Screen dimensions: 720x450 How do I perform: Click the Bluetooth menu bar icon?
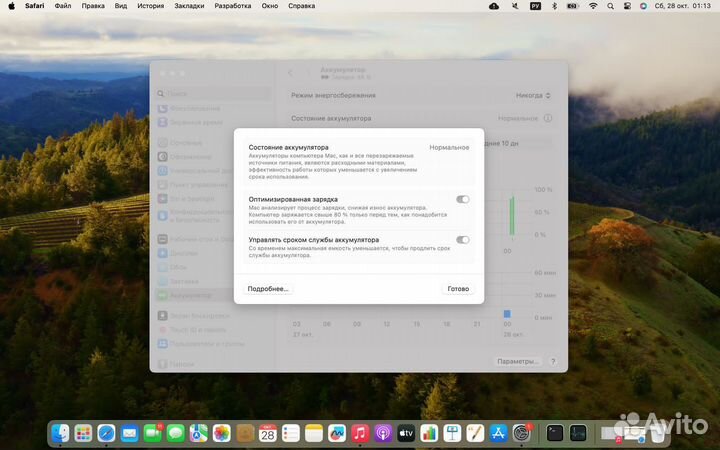click(x=554, y=6)
